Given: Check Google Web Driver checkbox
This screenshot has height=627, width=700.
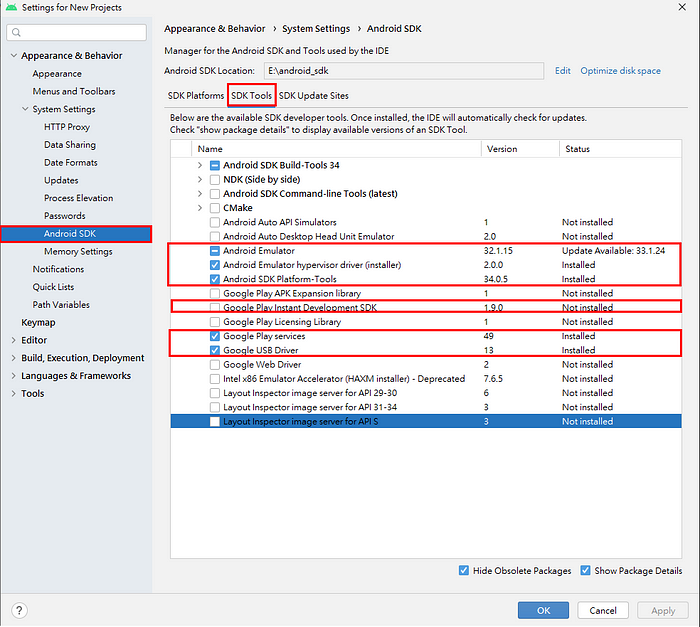Looking at the screenshot, I should tap(215, 364).
